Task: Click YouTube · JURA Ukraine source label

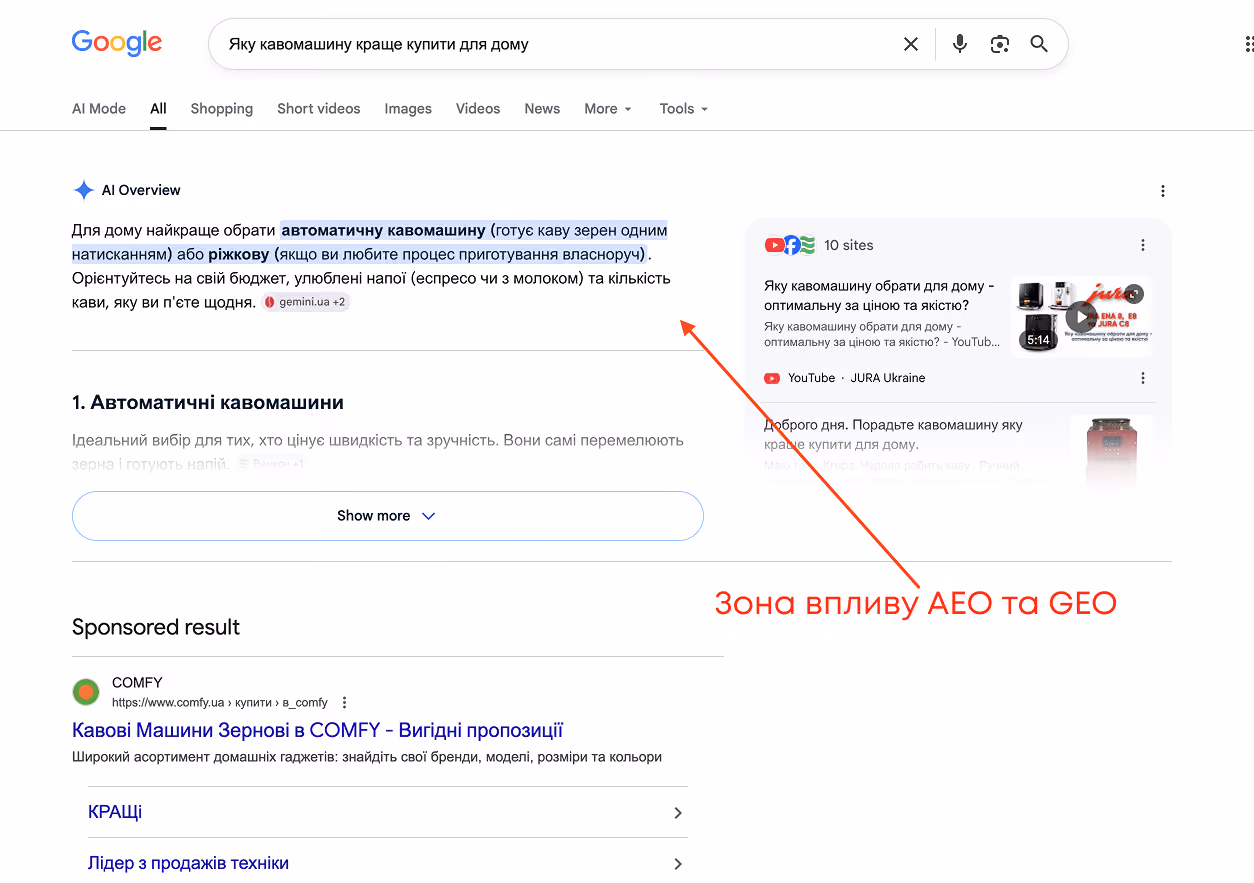Action: point(856,378)
